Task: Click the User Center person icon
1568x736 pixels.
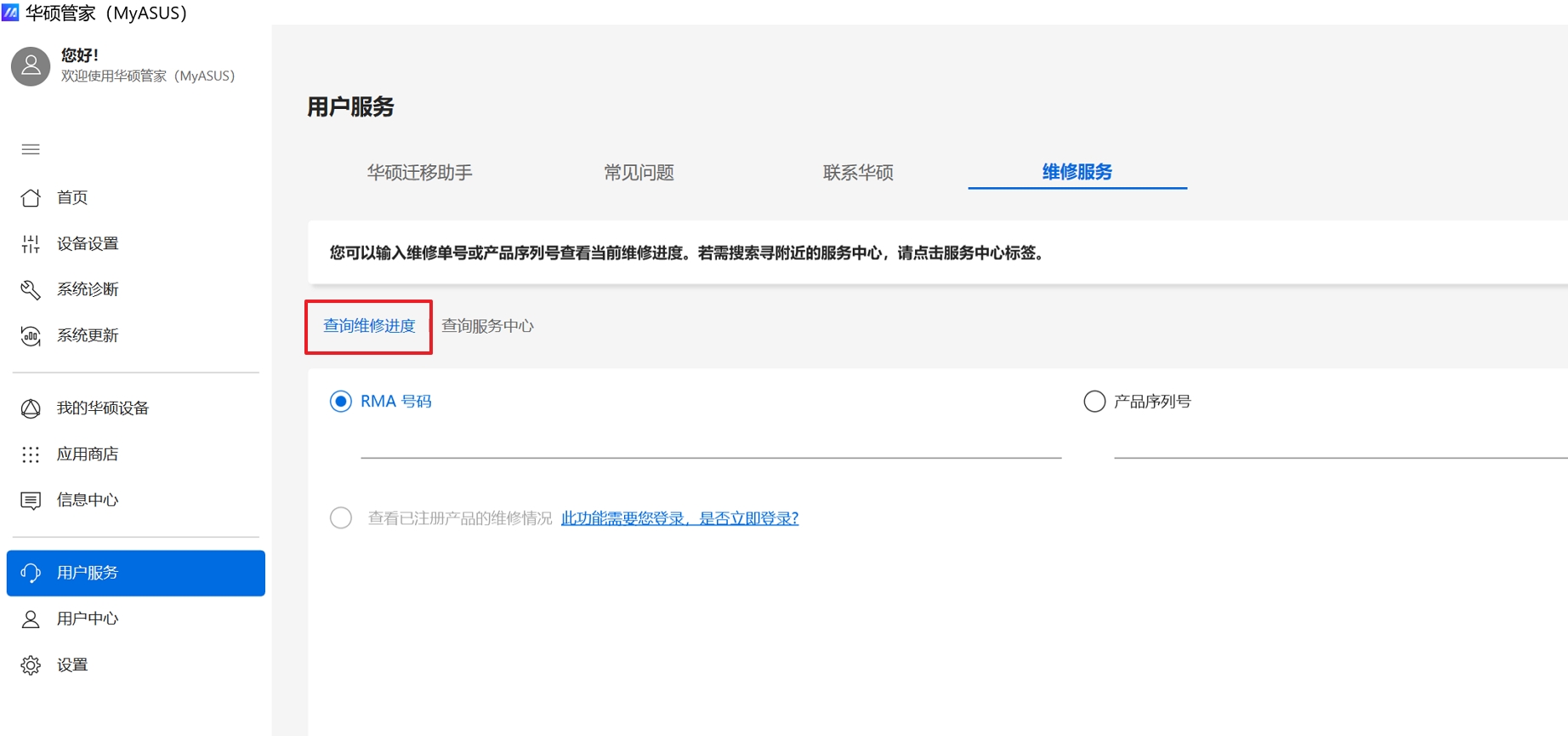Action: pos(31,619)
